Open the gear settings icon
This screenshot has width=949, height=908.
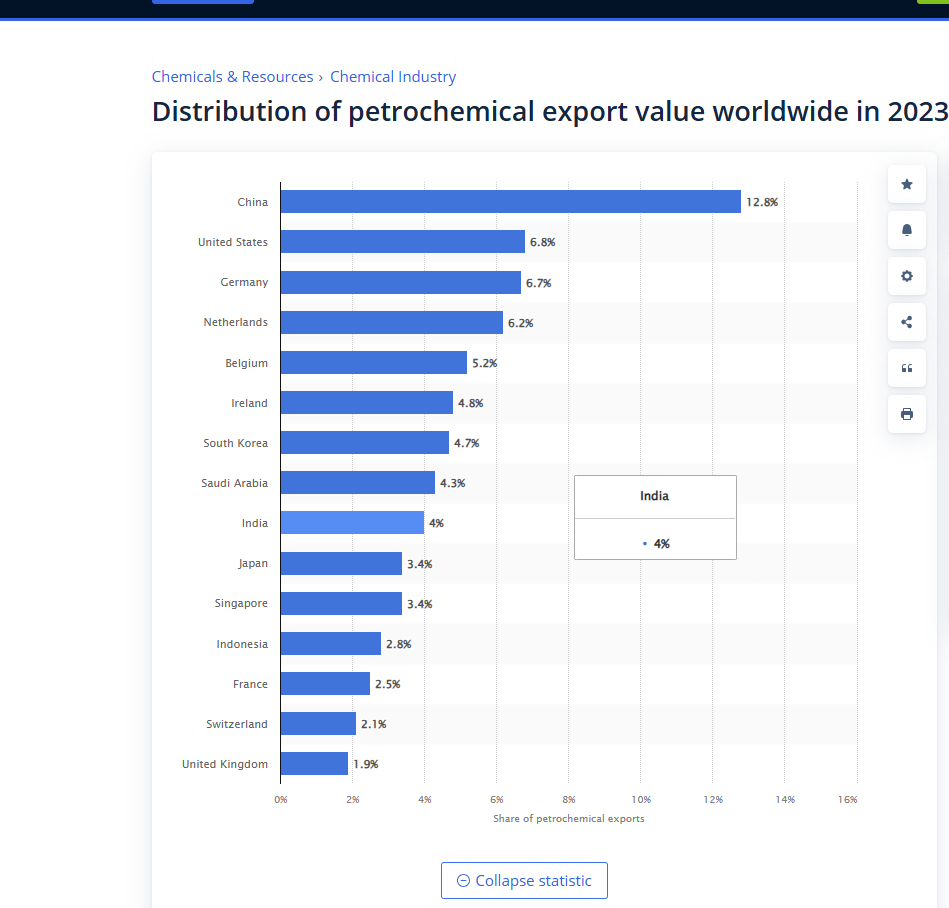(907, 276)
